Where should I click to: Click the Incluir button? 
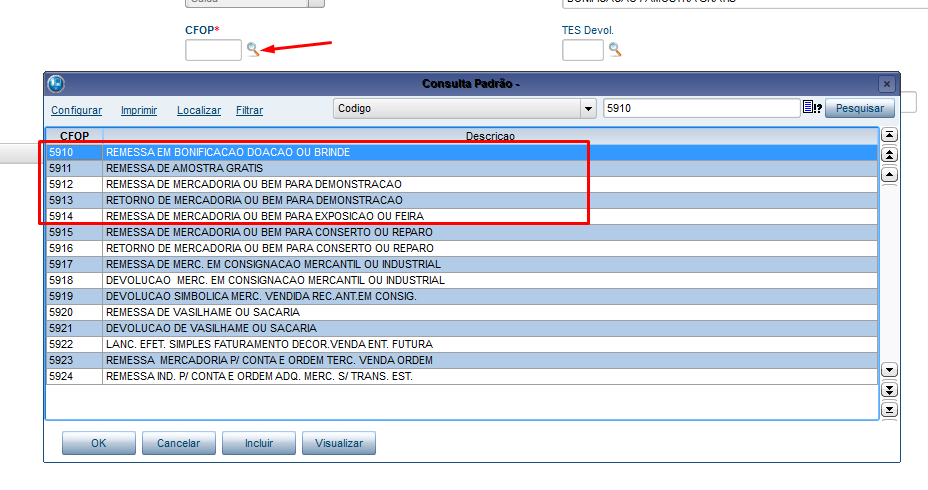click(x=259, y=443)
